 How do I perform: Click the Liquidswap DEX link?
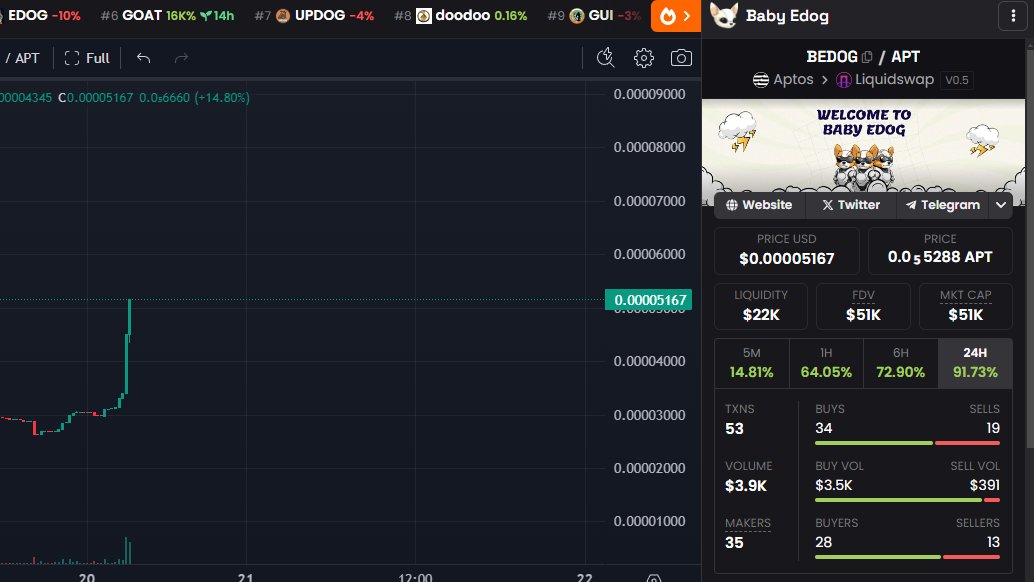885,80
